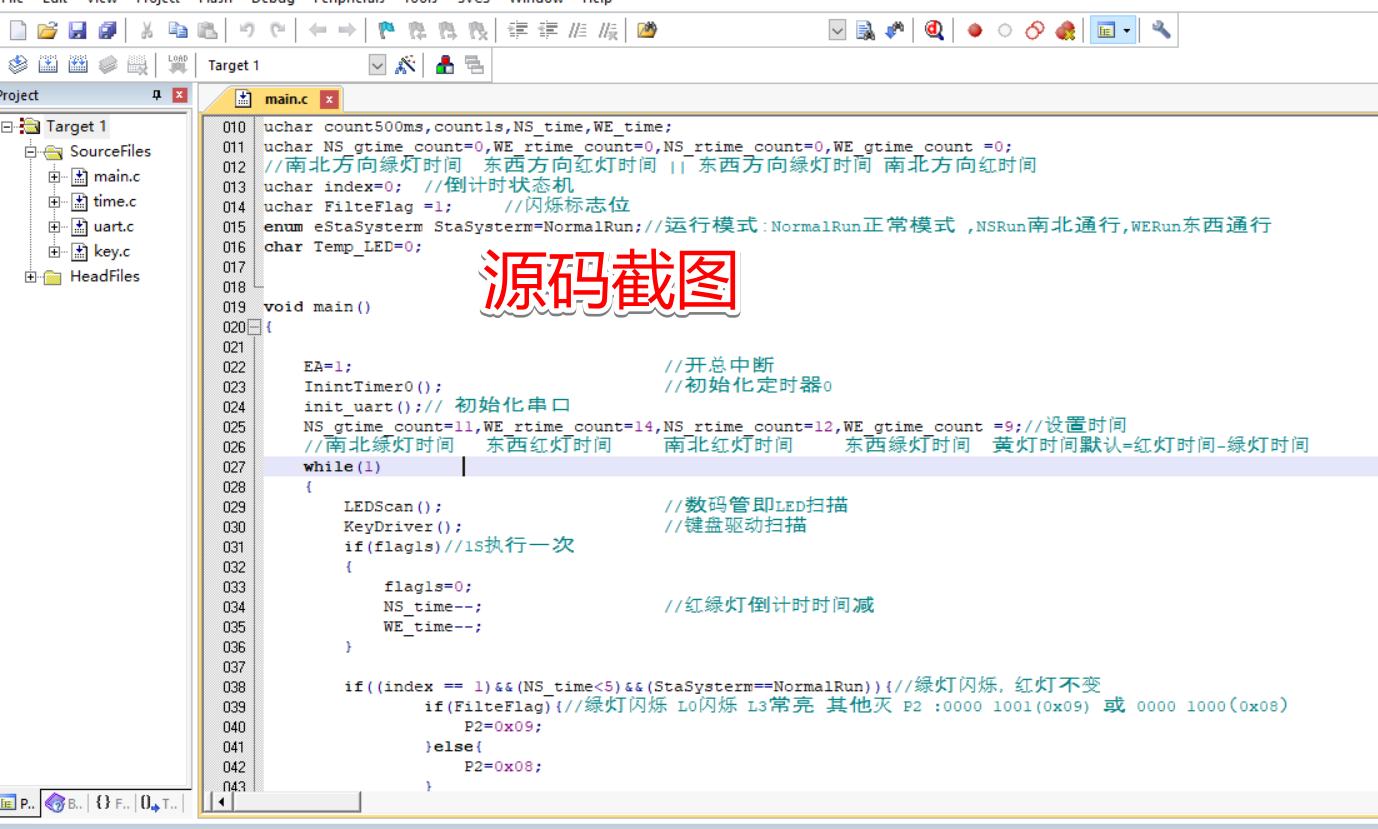Open Manage Project Items with colored blocks icon
1378x829 pixels.
click(445, 65)
